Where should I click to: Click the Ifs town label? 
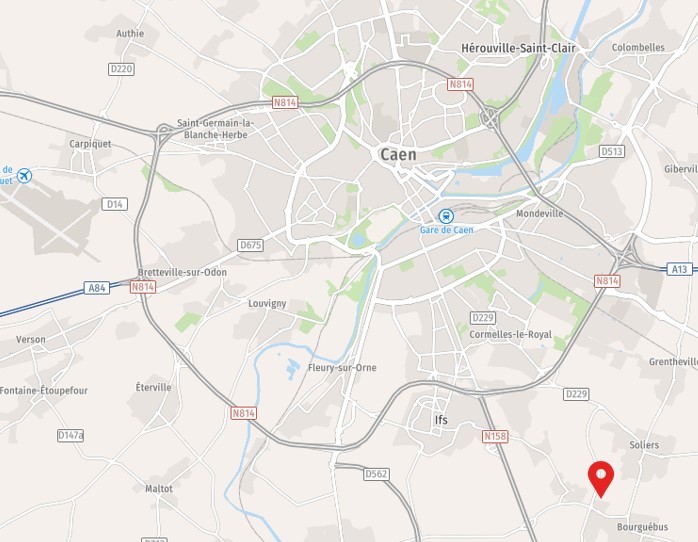coord(441,420)
